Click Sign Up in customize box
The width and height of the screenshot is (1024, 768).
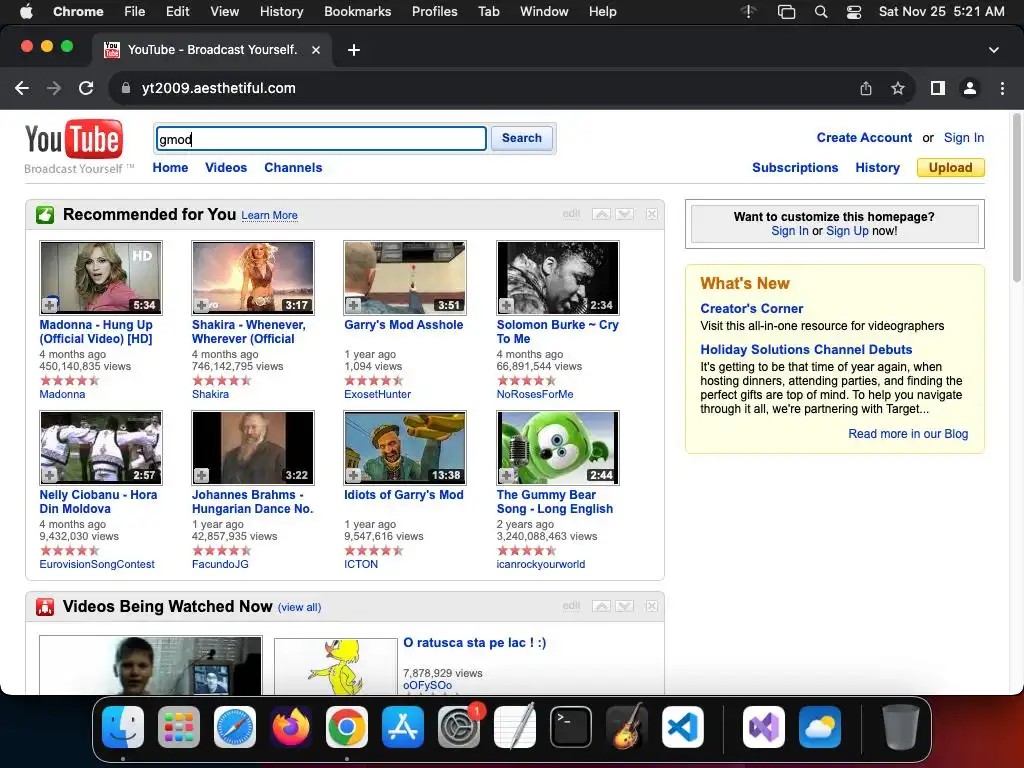tap(847, 231)
